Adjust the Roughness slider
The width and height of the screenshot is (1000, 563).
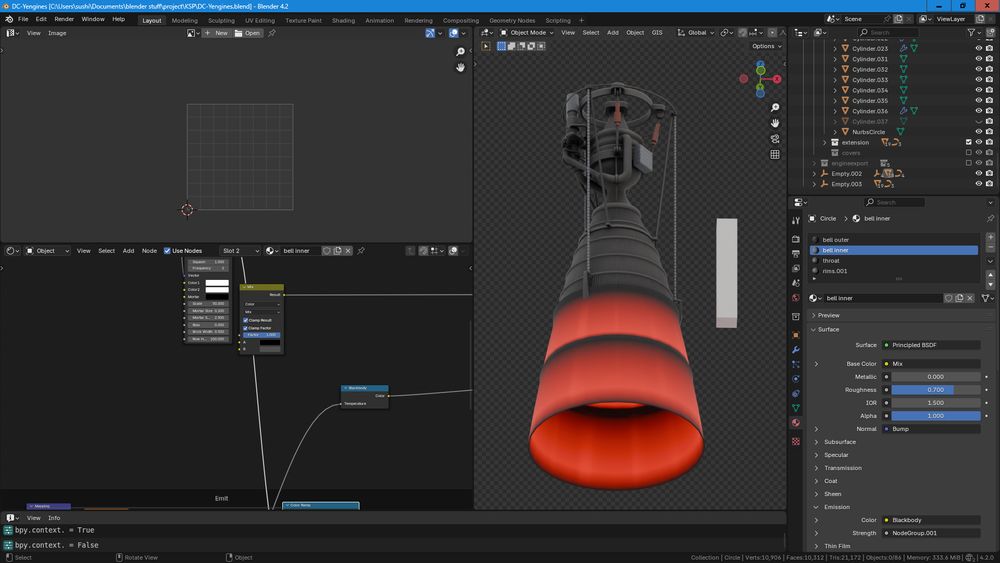pos(935,390)
